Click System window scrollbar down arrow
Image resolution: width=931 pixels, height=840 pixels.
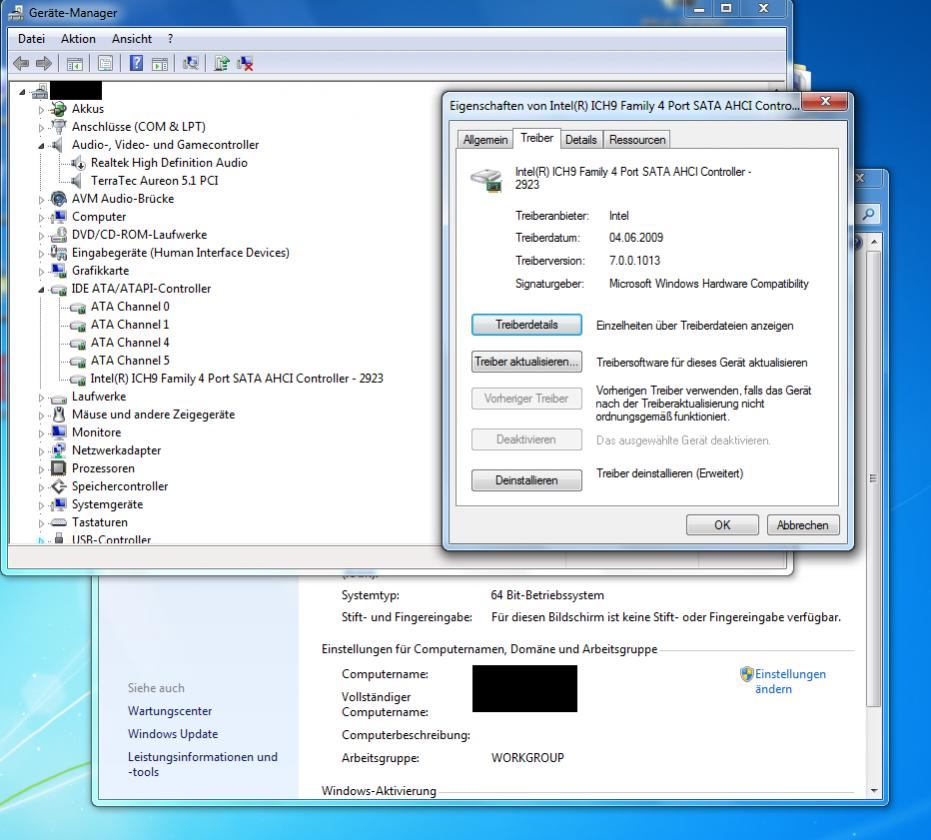click(x=873, y=791)
